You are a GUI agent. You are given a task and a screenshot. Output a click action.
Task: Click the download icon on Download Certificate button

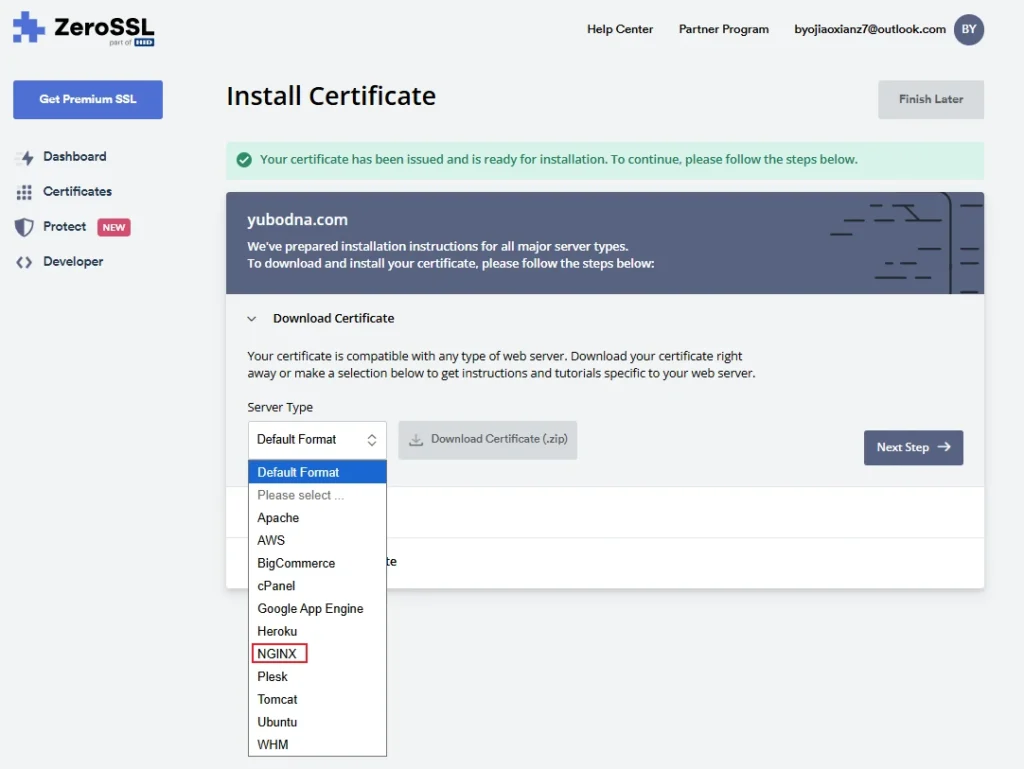(417, 439)
